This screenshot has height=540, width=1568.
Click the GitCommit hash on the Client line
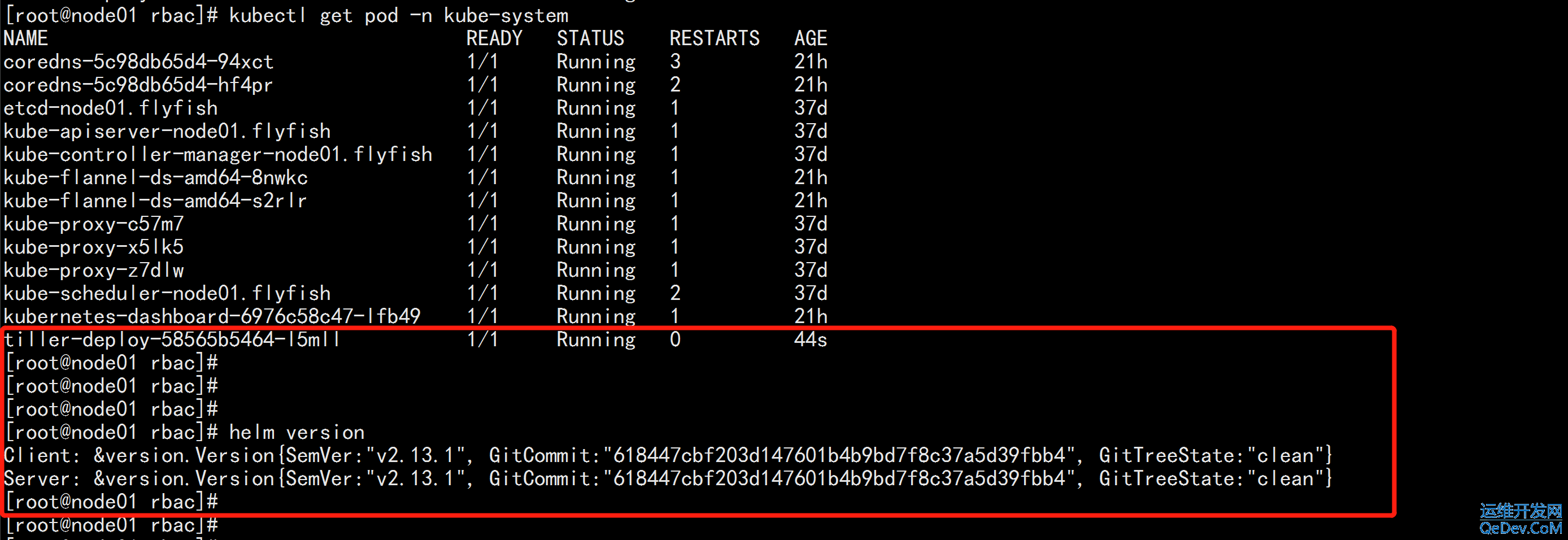[840, 455]
